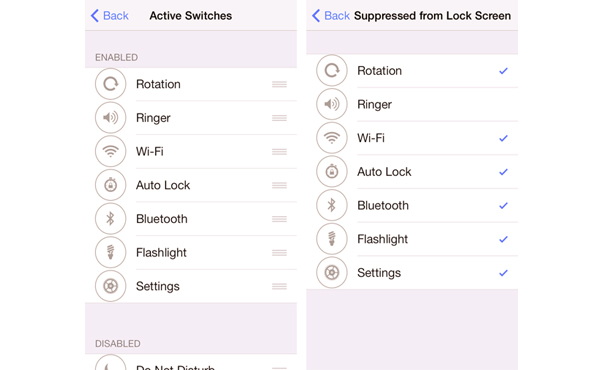Tap Auto Lock icon in Active Switches
600x370 pixels.
click(x=111, y=185)
